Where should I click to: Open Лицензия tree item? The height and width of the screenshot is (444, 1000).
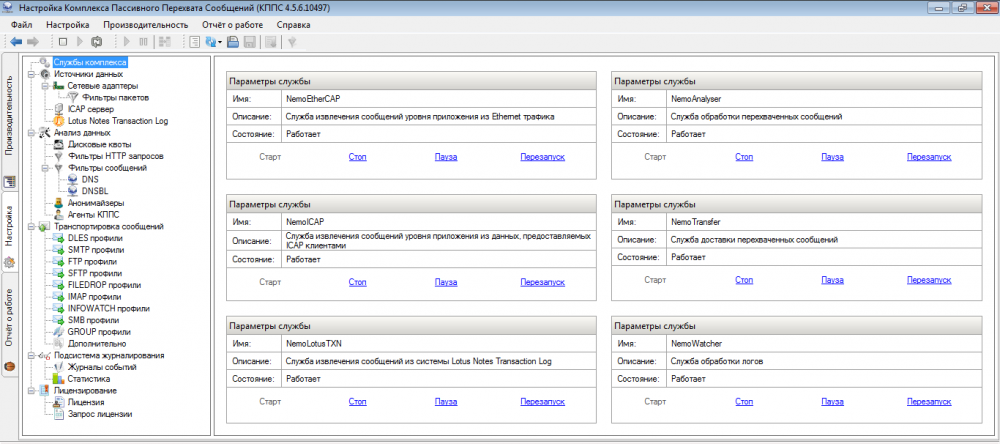(x=86, y=402)
